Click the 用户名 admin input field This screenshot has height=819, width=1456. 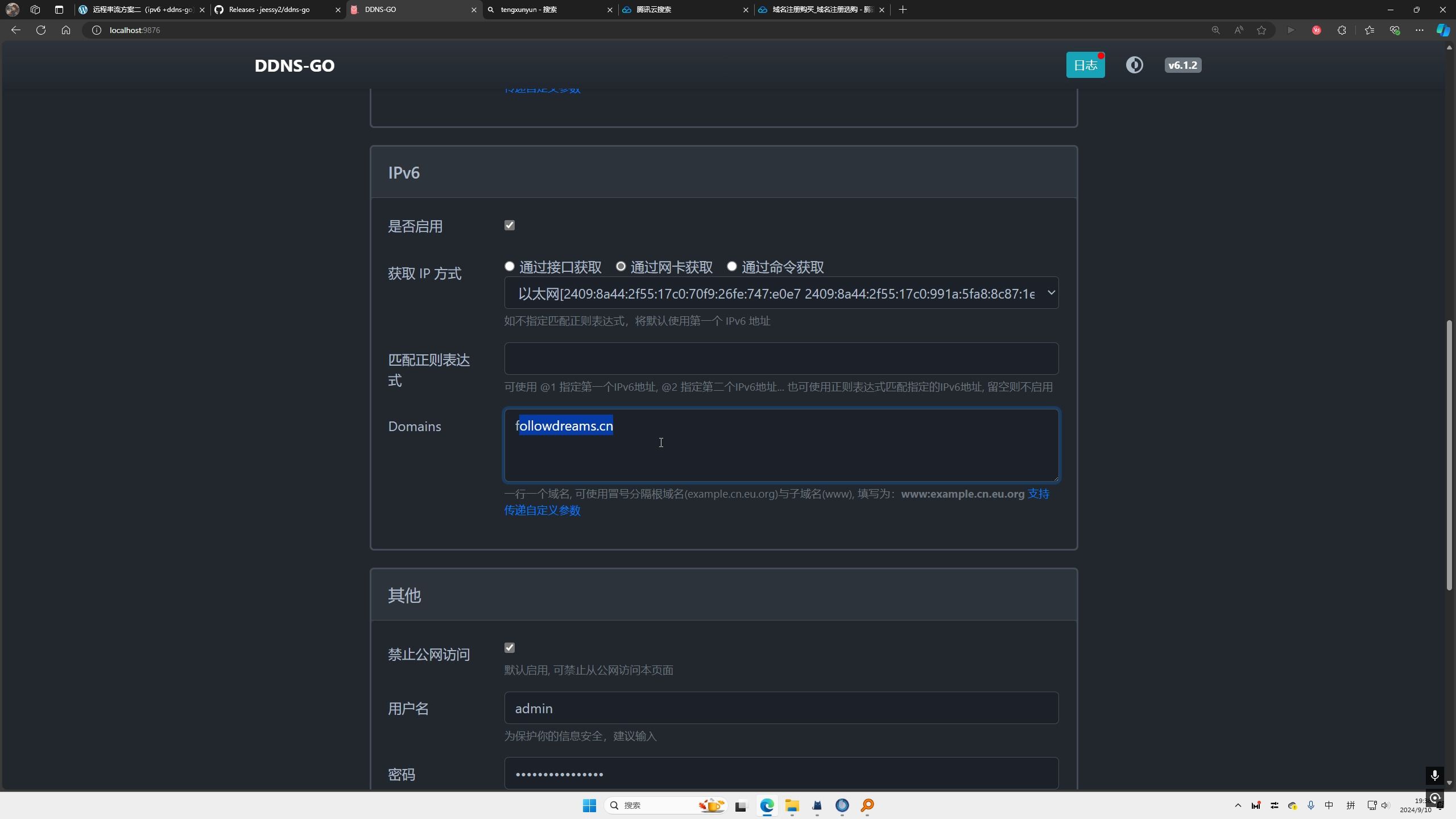781,708
